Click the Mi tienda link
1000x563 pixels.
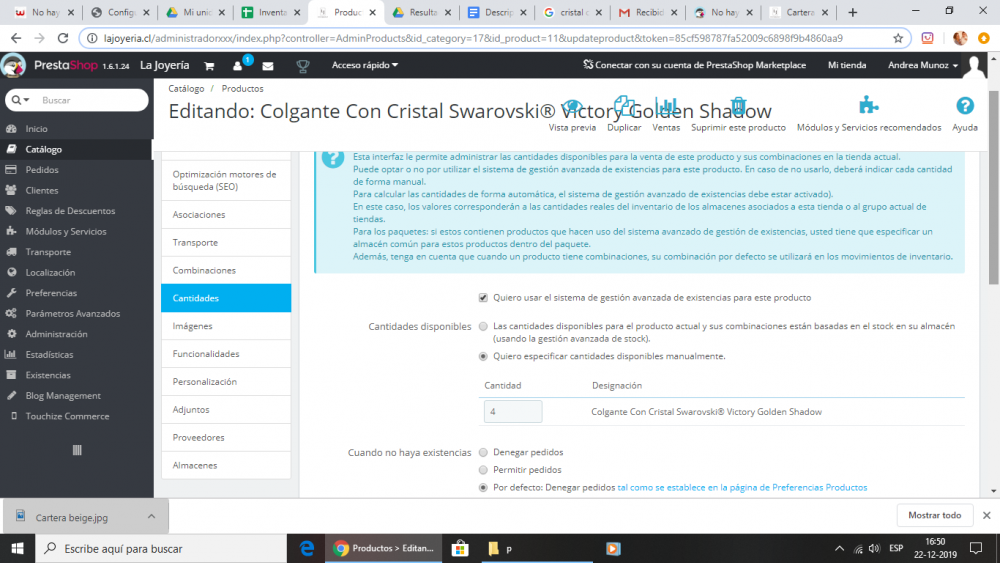[x=847, y=65]
